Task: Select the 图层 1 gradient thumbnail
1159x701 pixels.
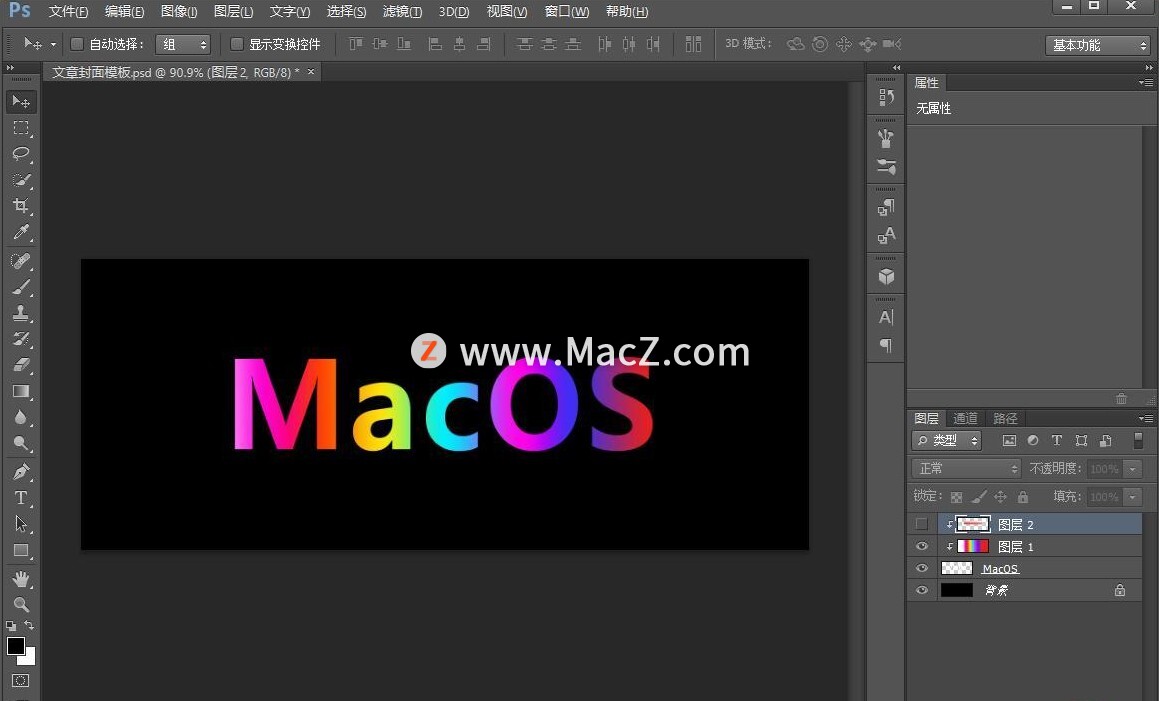Action: [973, 546]
